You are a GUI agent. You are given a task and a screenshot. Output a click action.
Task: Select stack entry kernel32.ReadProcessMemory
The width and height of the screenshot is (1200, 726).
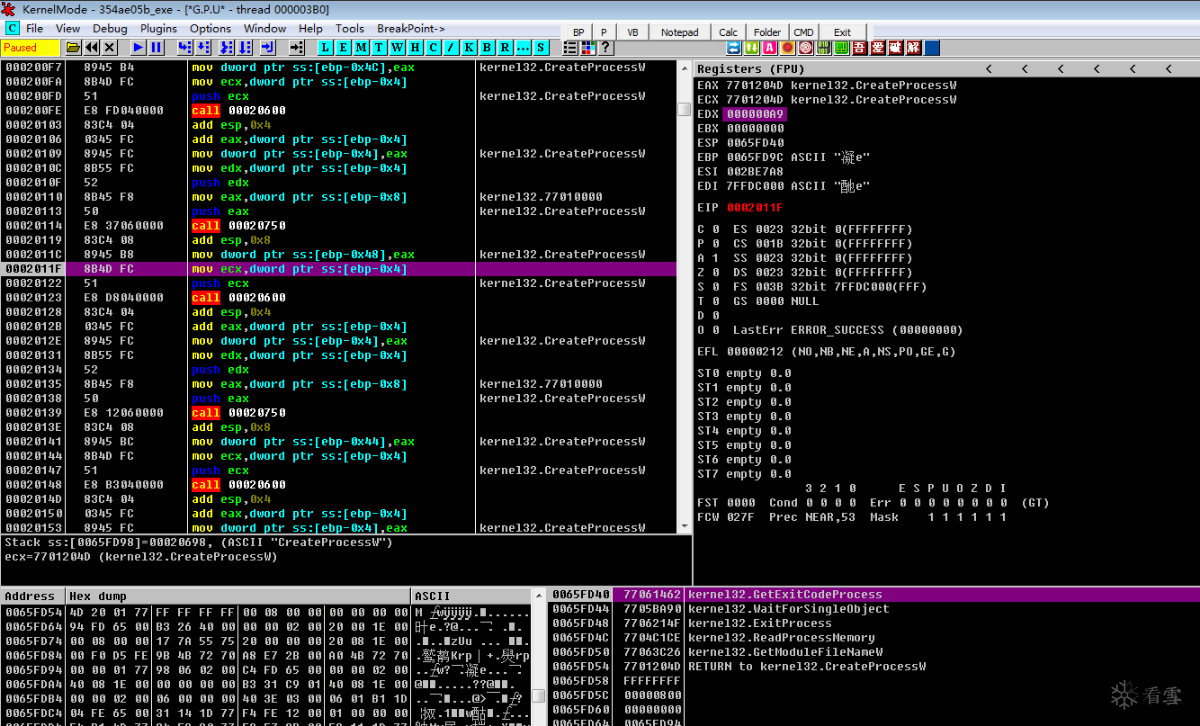pos(781,638)
